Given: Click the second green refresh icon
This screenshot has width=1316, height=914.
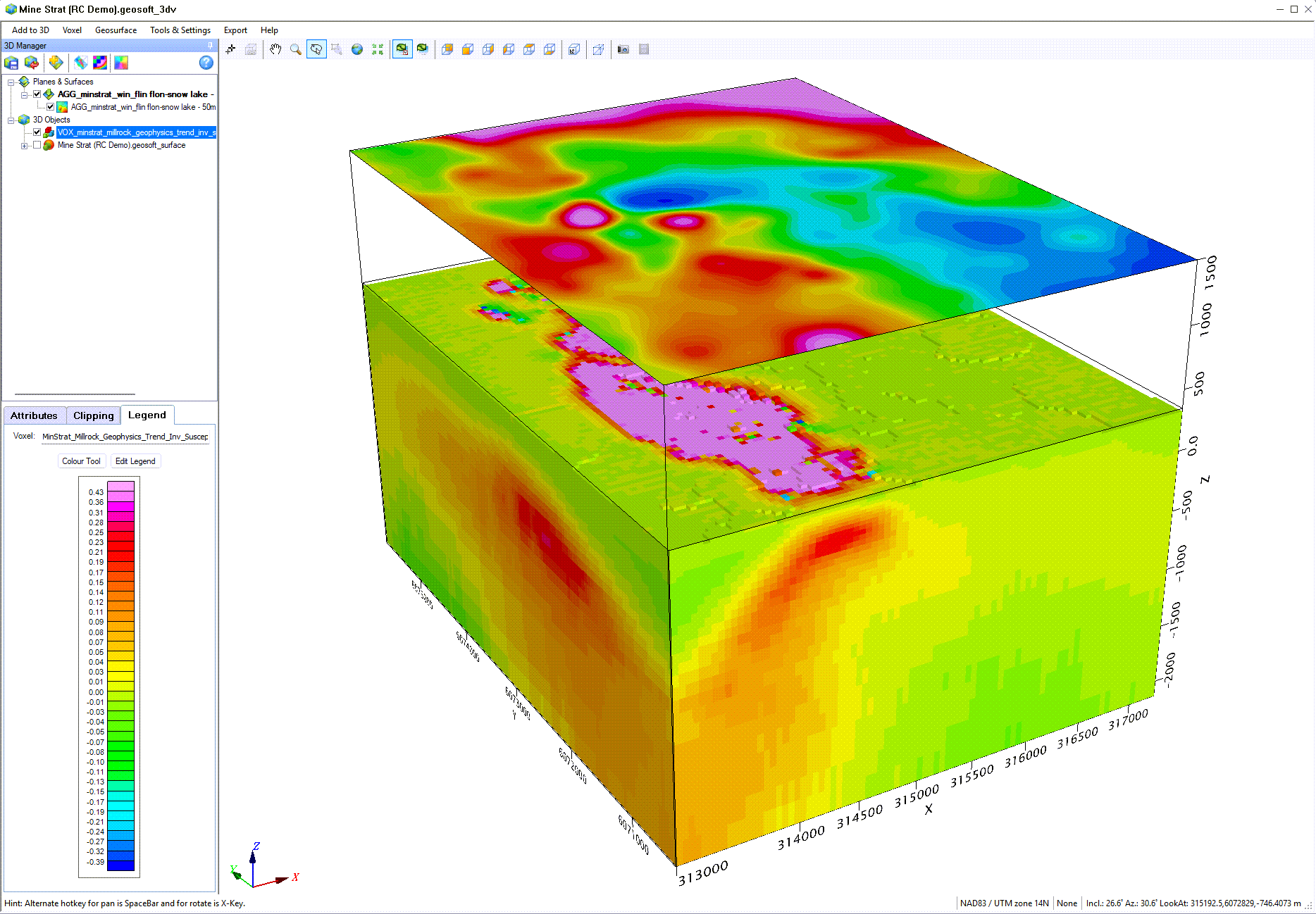Looking at the screenshot, I should pyautogui.click(x=422, y=49).
